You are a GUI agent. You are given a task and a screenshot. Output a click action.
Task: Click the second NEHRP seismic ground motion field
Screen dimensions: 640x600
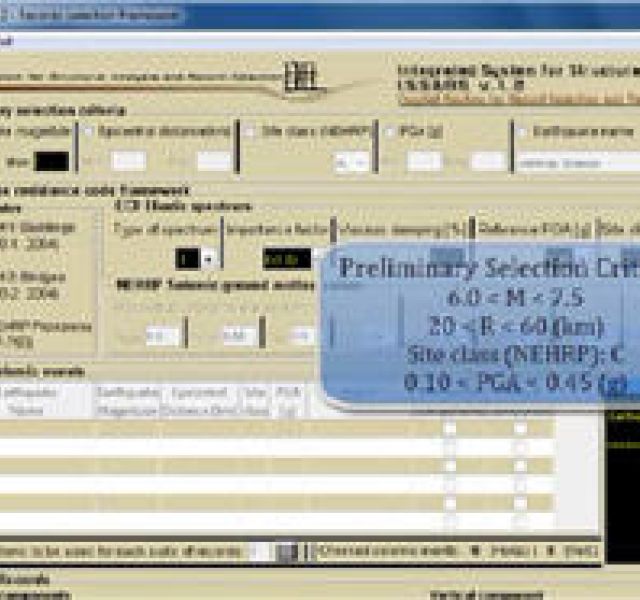point(239,336)
